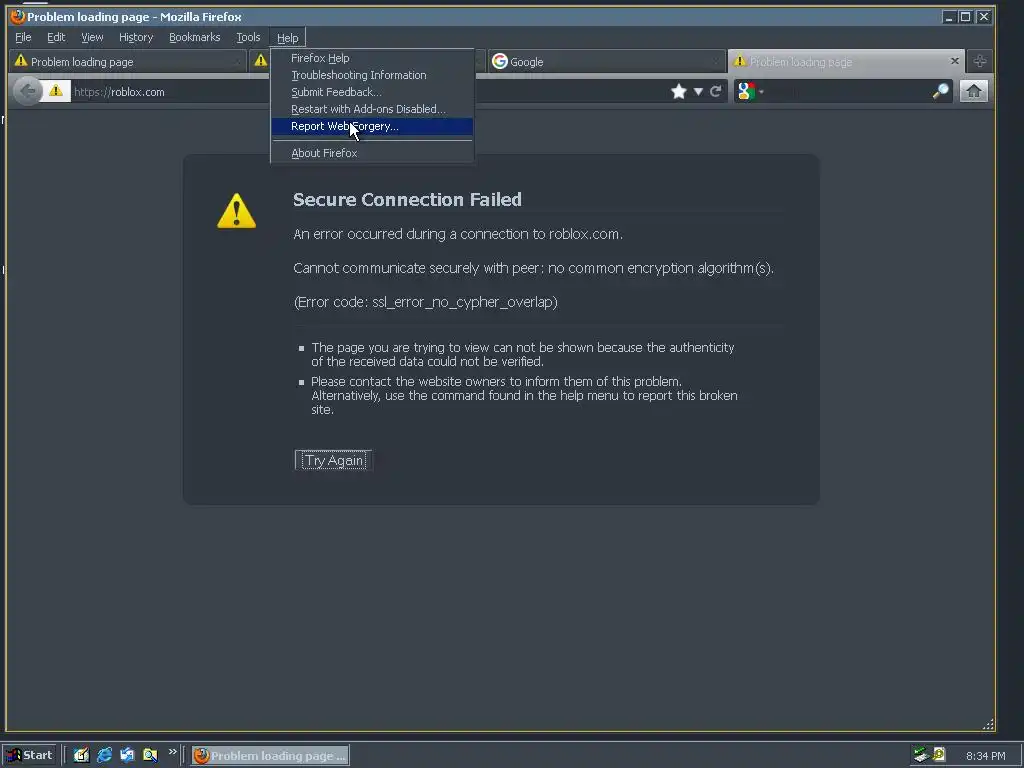Click the 8:34 PM clock
The width and height of the screenshot is (1024, 768).
985,756
